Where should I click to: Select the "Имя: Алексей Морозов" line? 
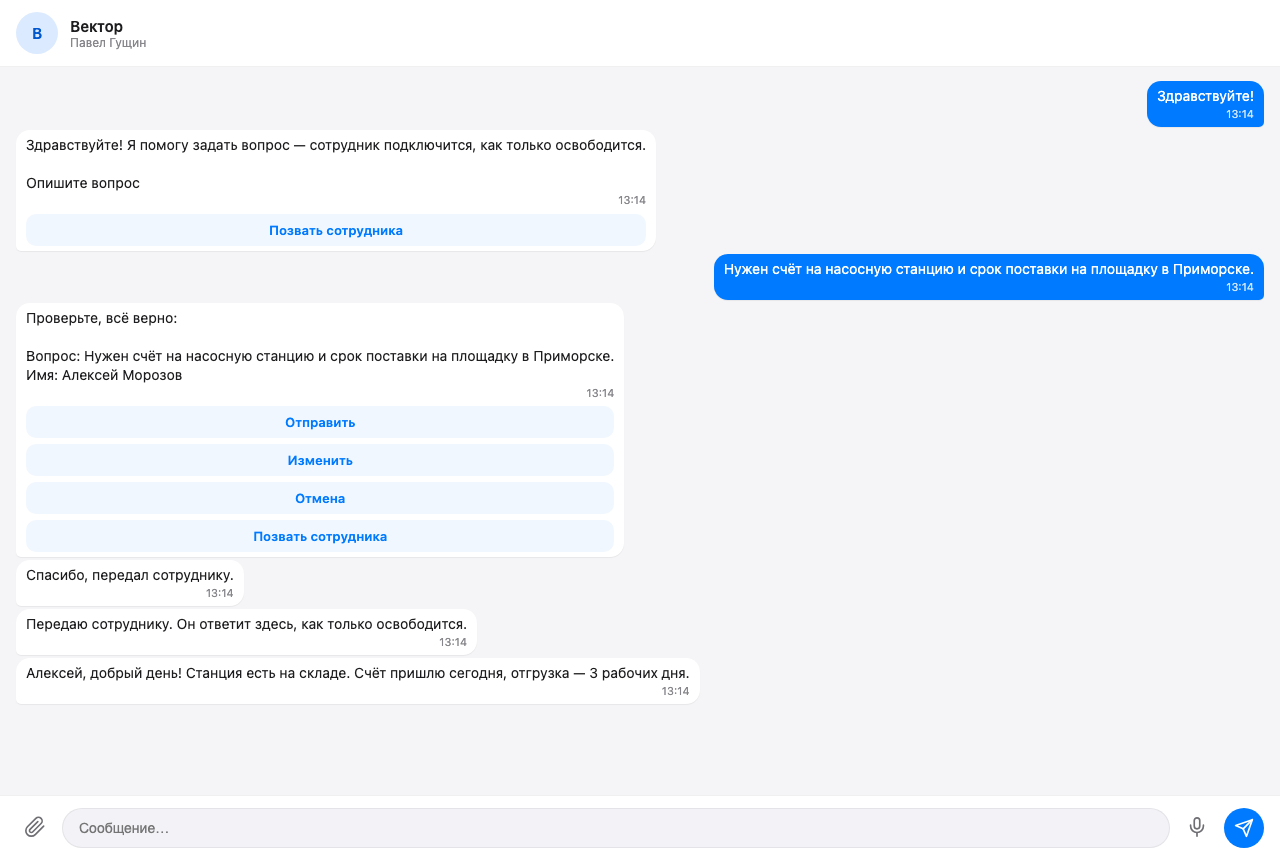pos(104,375)
